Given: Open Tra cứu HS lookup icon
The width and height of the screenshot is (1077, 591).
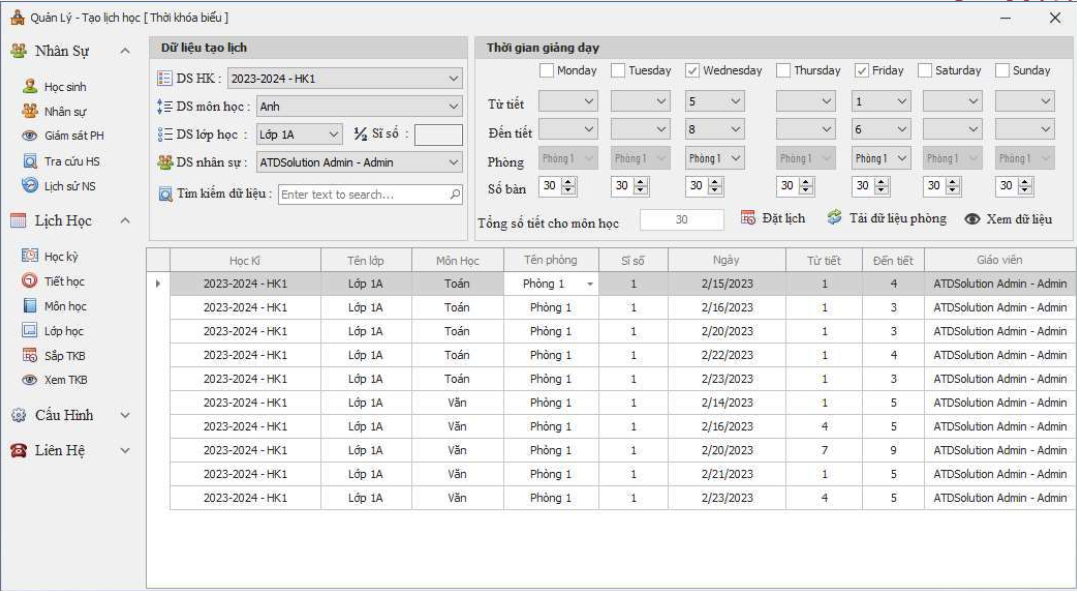Looking at the screenshot, I should (x=30, y=161).
